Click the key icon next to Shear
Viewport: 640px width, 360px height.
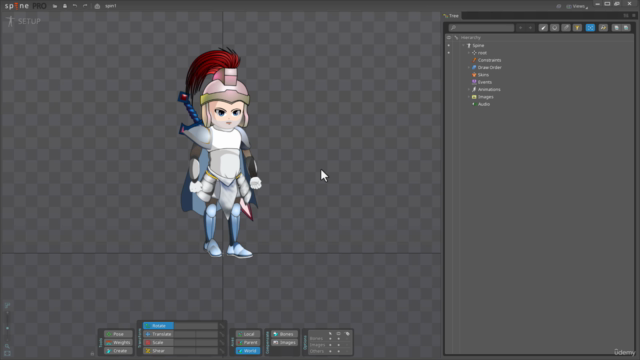[x=222, y=351]
